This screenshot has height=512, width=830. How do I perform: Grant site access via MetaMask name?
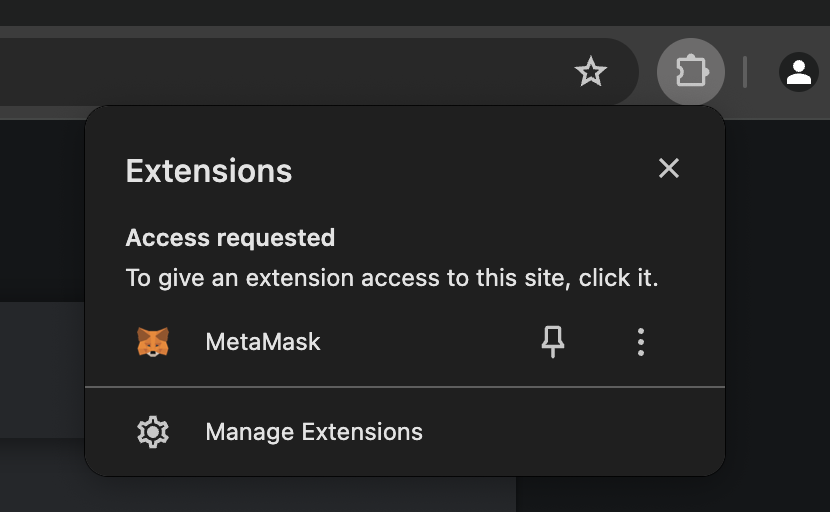click(x=263, y=342)
